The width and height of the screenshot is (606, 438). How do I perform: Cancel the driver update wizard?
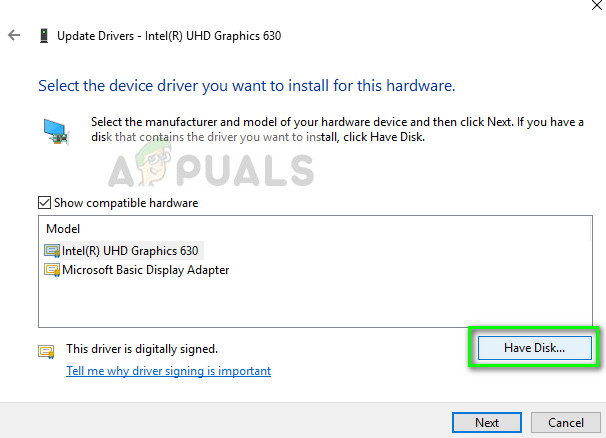pos(566,423)
